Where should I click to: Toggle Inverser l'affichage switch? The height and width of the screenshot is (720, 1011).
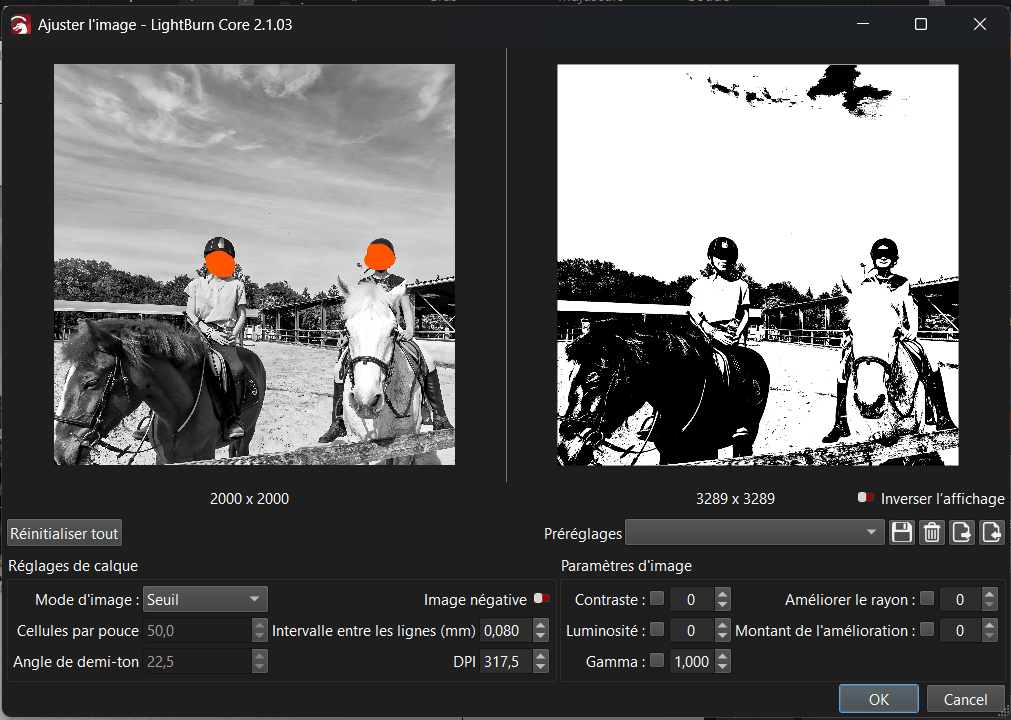[x=866, y=498]
